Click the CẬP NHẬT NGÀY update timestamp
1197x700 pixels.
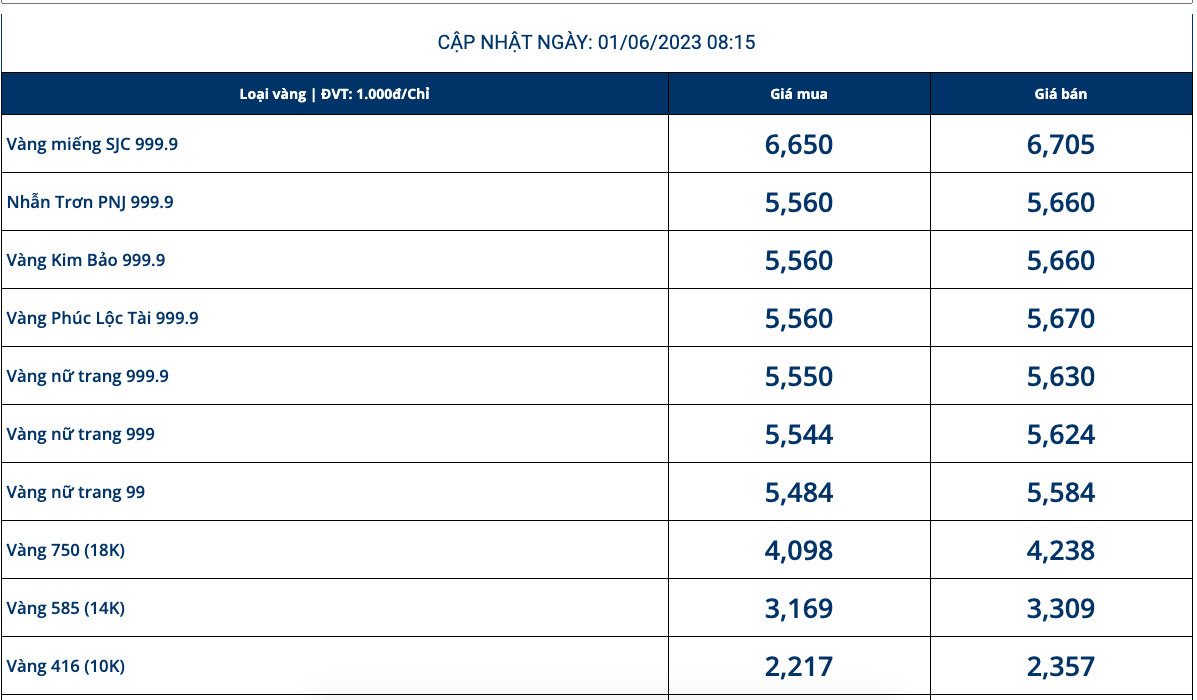(596, 42)
